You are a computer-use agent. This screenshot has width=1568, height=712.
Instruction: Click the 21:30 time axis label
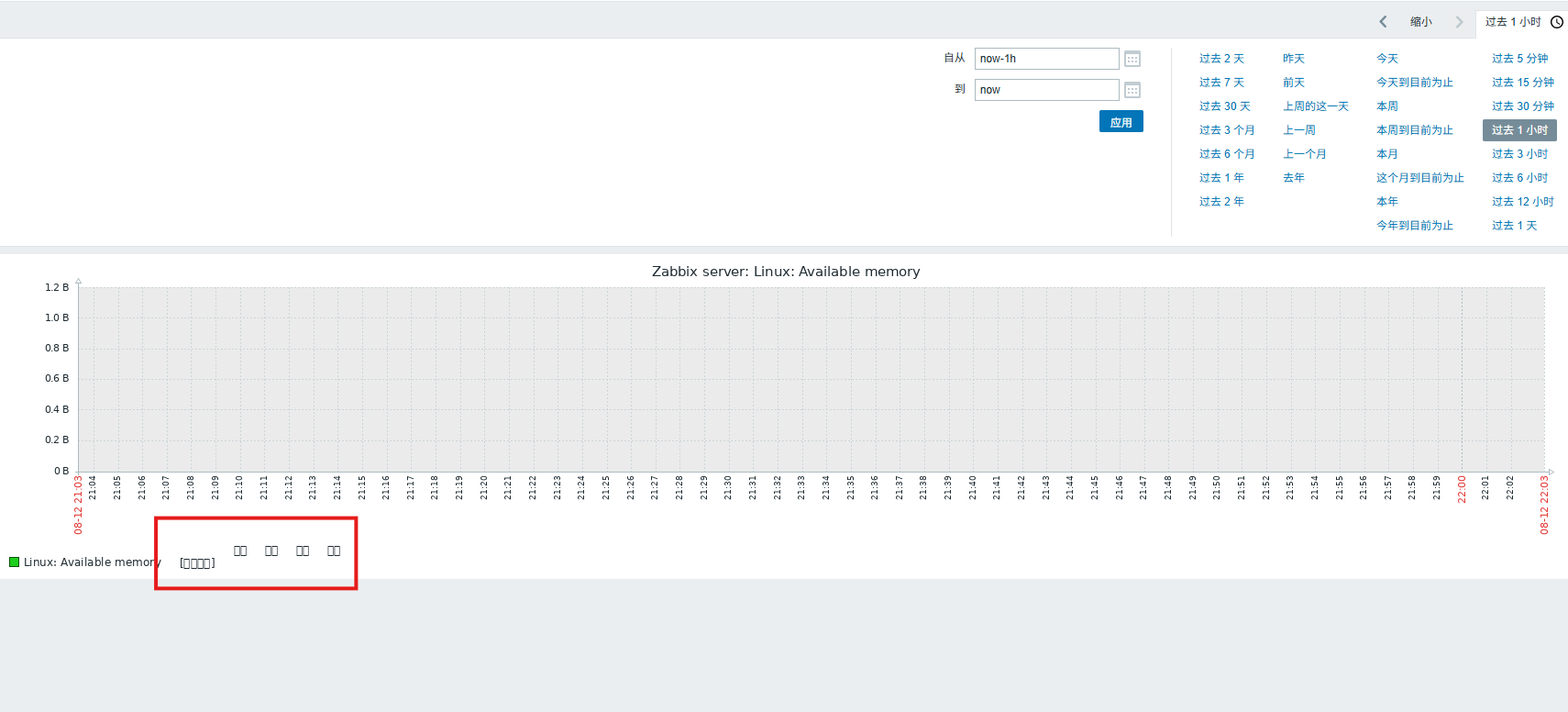click(728, 488)
